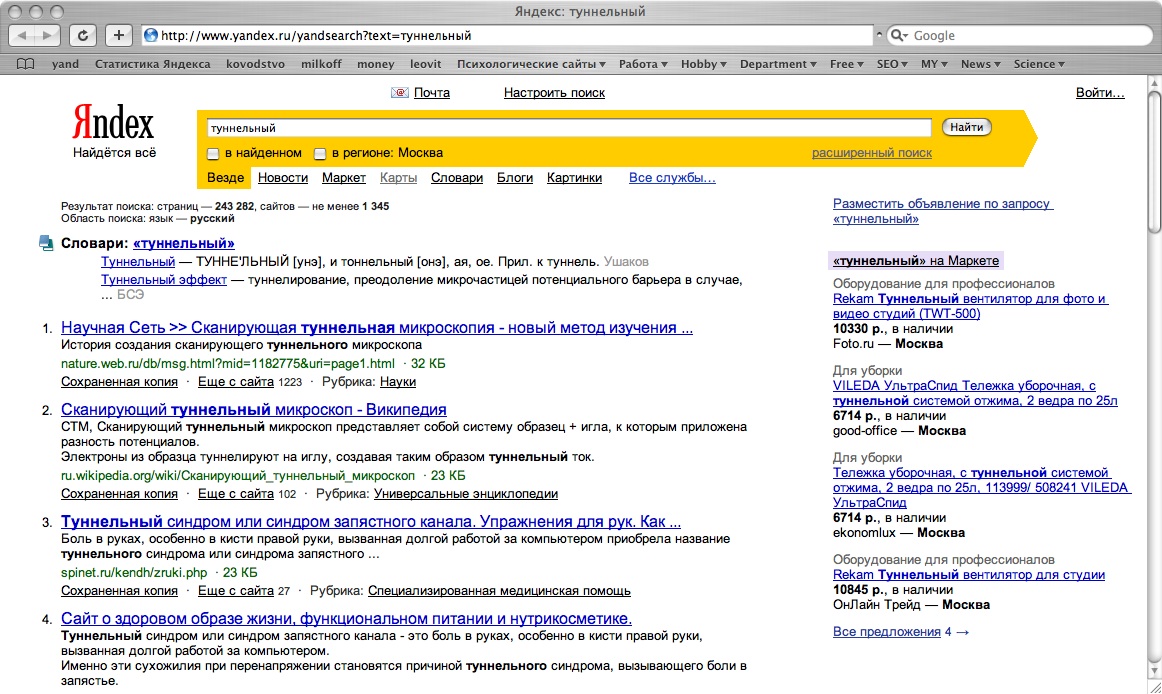Enable the 'в найденном' checkbox
The width and height of the screenshot is (1162, 694).
click(x=213, y=154)
